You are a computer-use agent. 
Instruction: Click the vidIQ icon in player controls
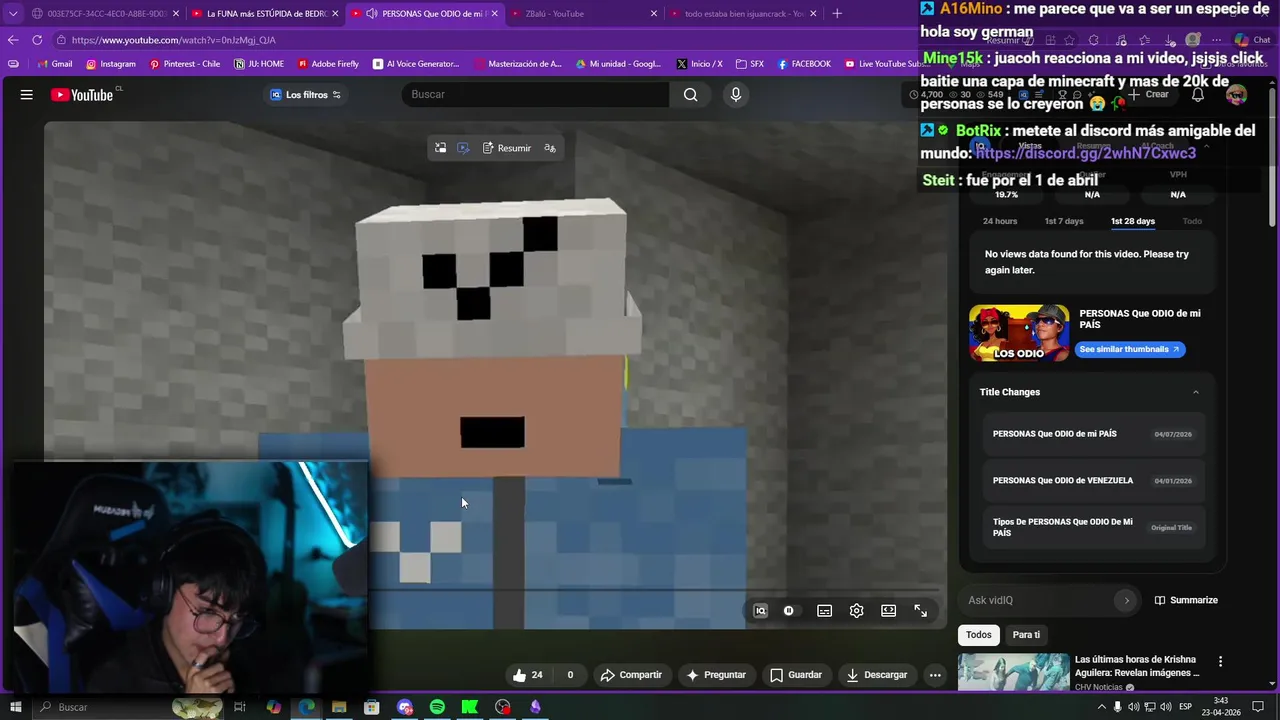tap(760, 611)
